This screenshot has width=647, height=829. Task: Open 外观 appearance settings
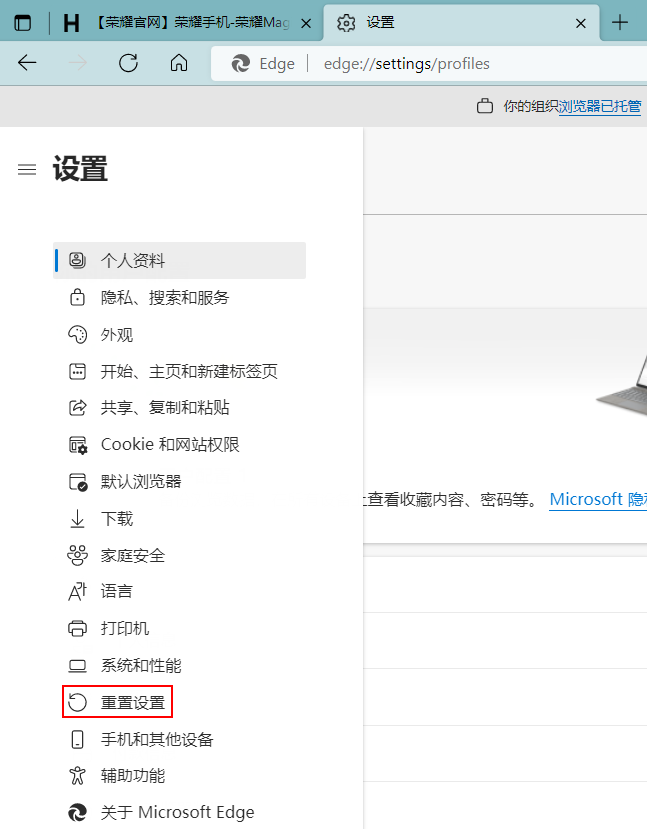coord(117,335)
